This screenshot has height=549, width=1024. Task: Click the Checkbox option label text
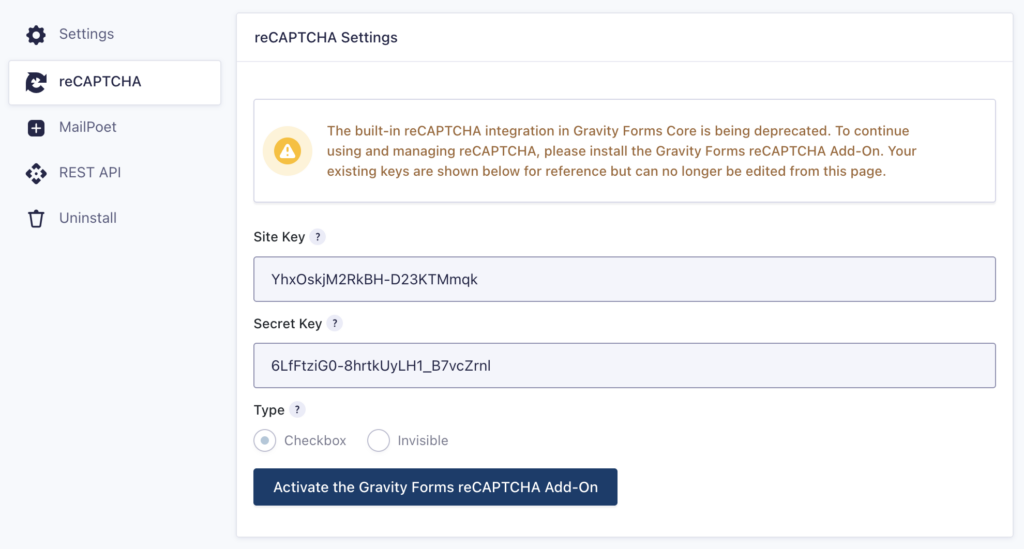[315, 441]
